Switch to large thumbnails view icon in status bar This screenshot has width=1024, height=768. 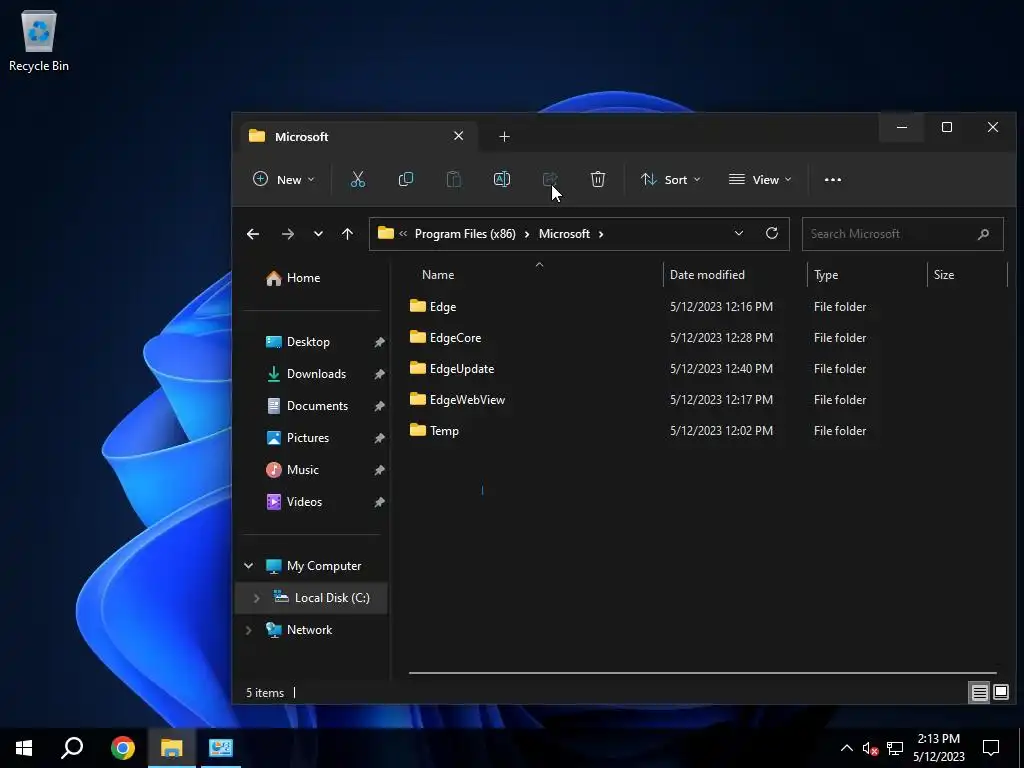pyautogui.click(x=1000, y=692)
